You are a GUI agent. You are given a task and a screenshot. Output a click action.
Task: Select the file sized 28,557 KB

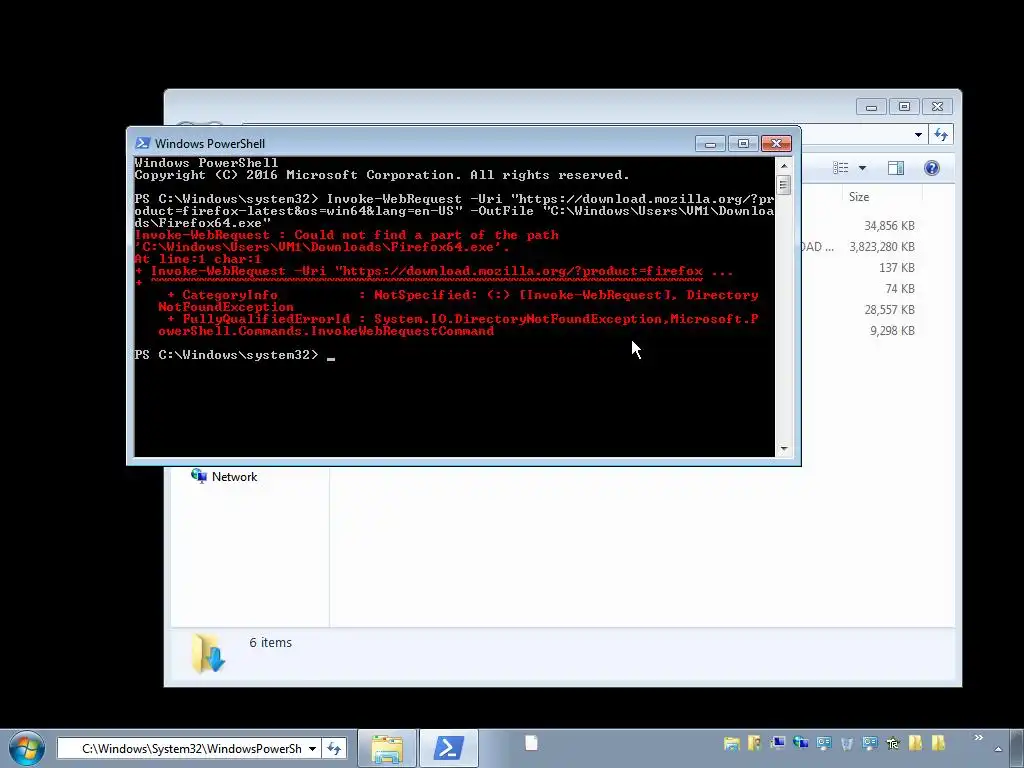coord(889,310)
